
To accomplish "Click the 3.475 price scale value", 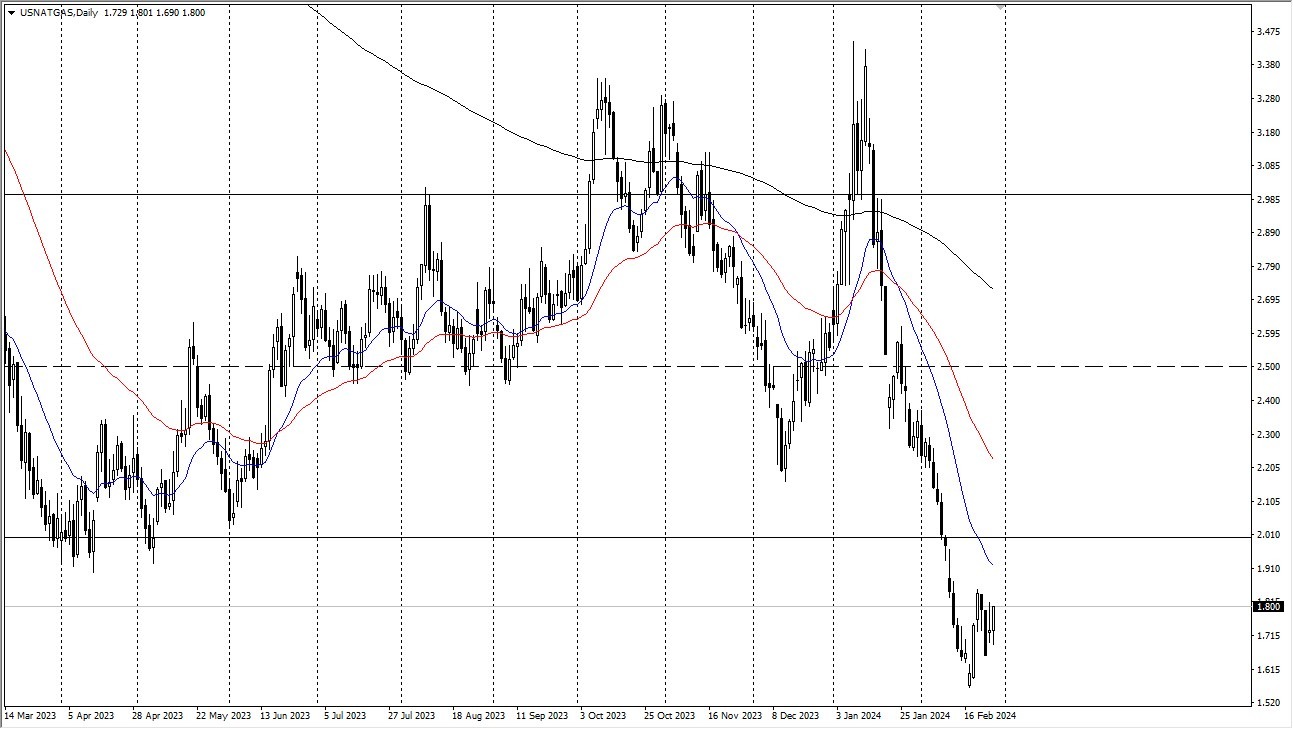I will [1268, 31].
